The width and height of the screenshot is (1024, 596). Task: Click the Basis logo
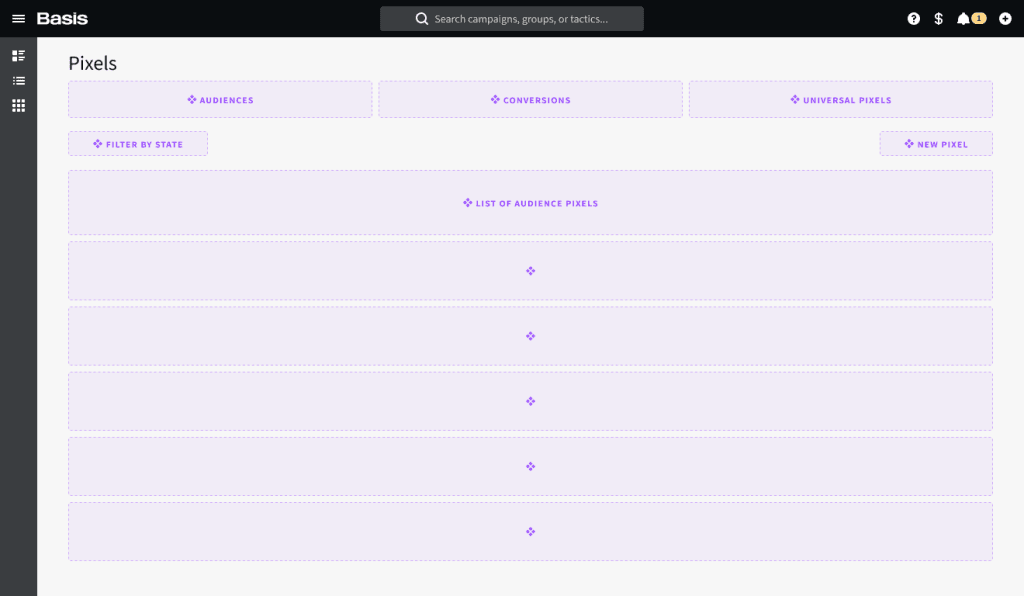click(62, 19)
